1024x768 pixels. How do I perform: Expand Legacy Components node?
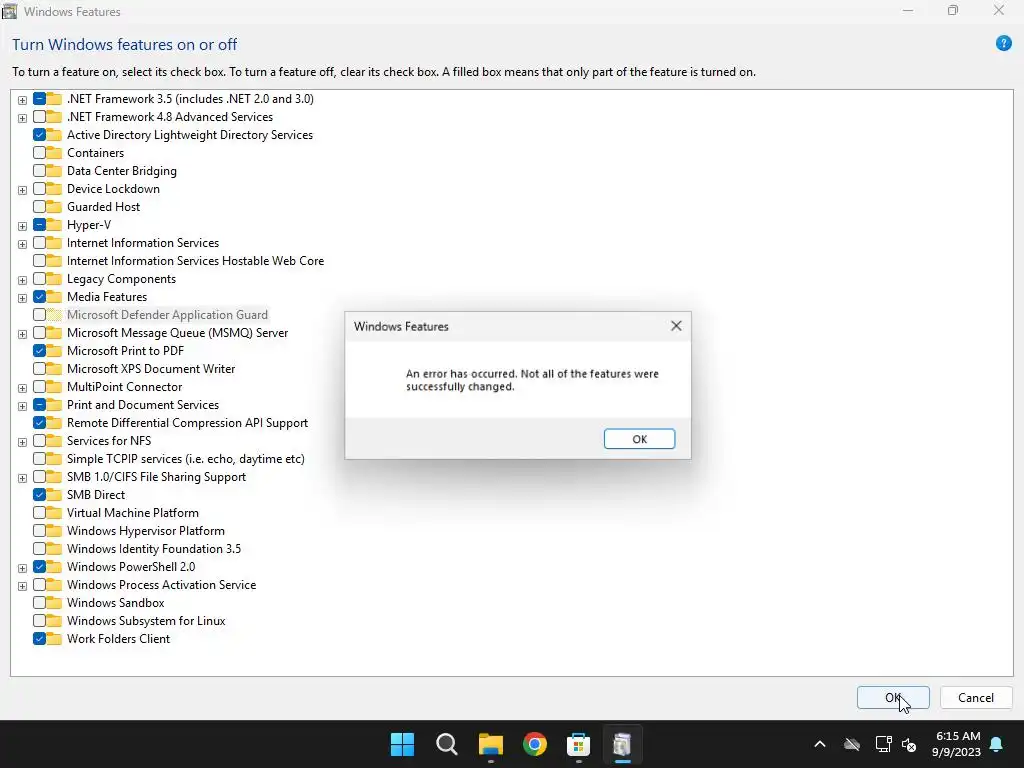22,280
